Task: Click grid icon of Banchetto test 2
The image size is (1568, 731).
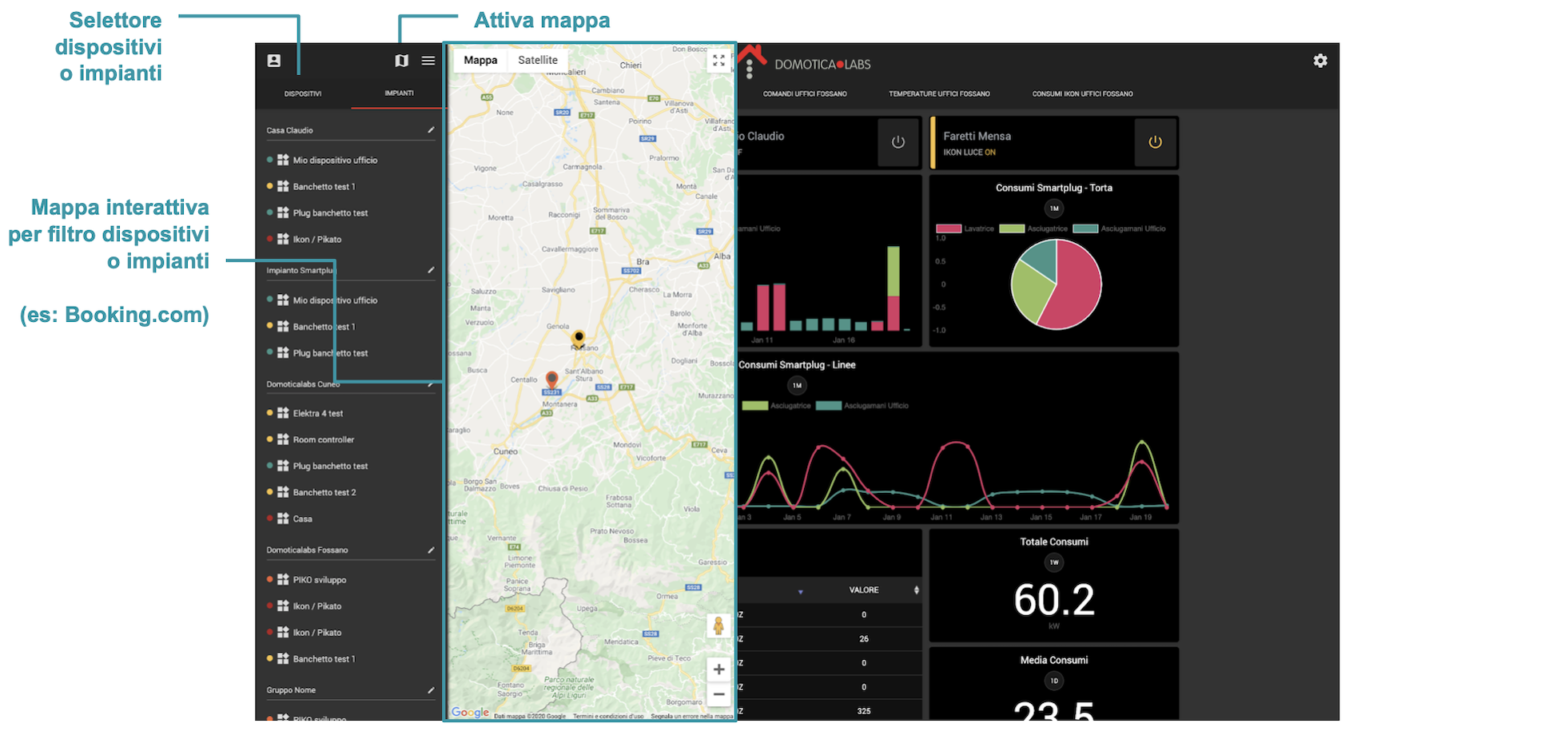Action: coord(283,492)
